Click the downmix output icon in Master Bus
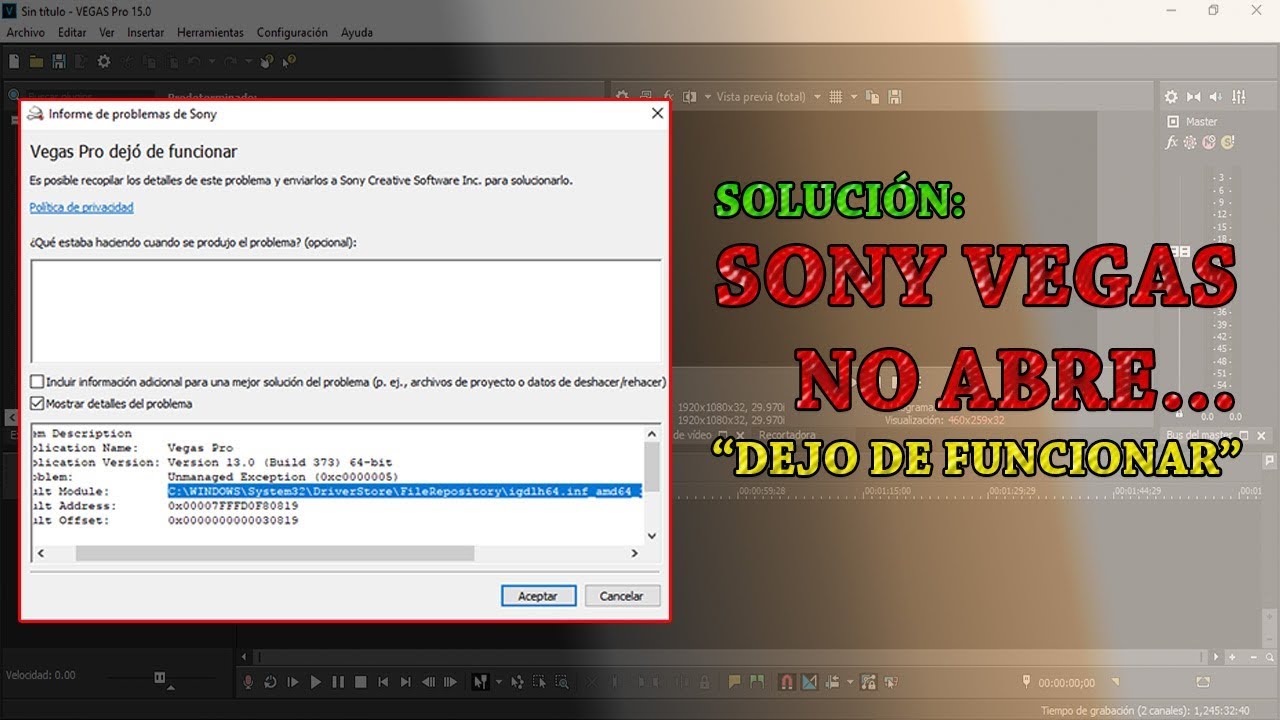1280x720 pixels. point(1193,97)
